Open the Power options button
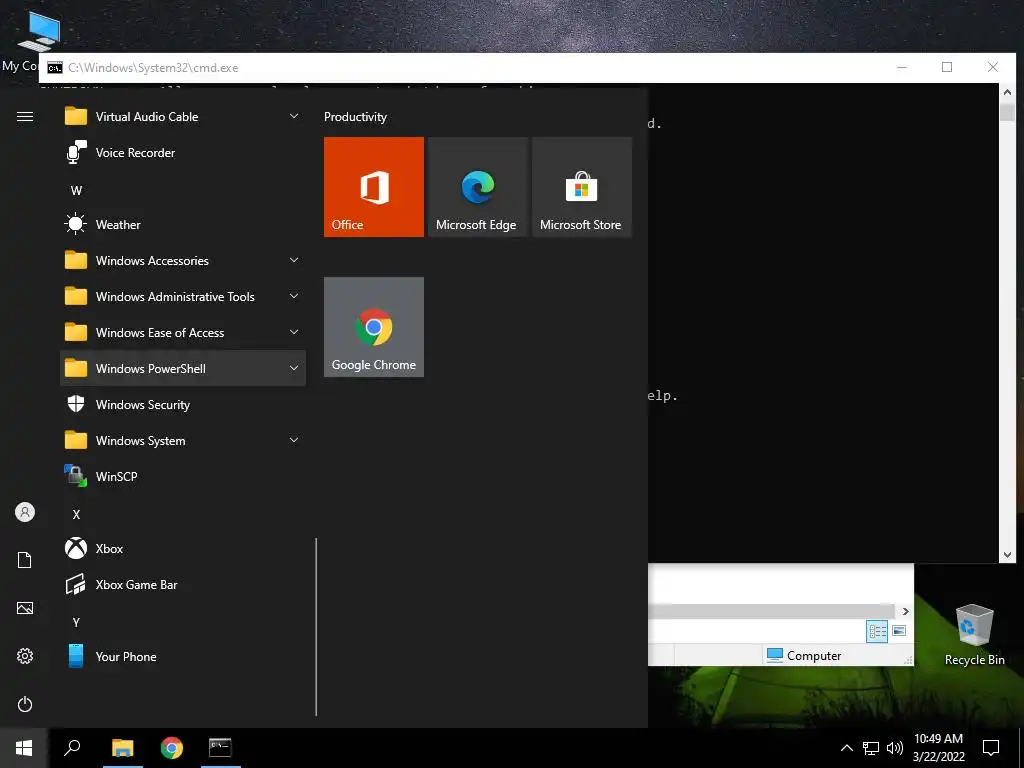 [25, 704]
